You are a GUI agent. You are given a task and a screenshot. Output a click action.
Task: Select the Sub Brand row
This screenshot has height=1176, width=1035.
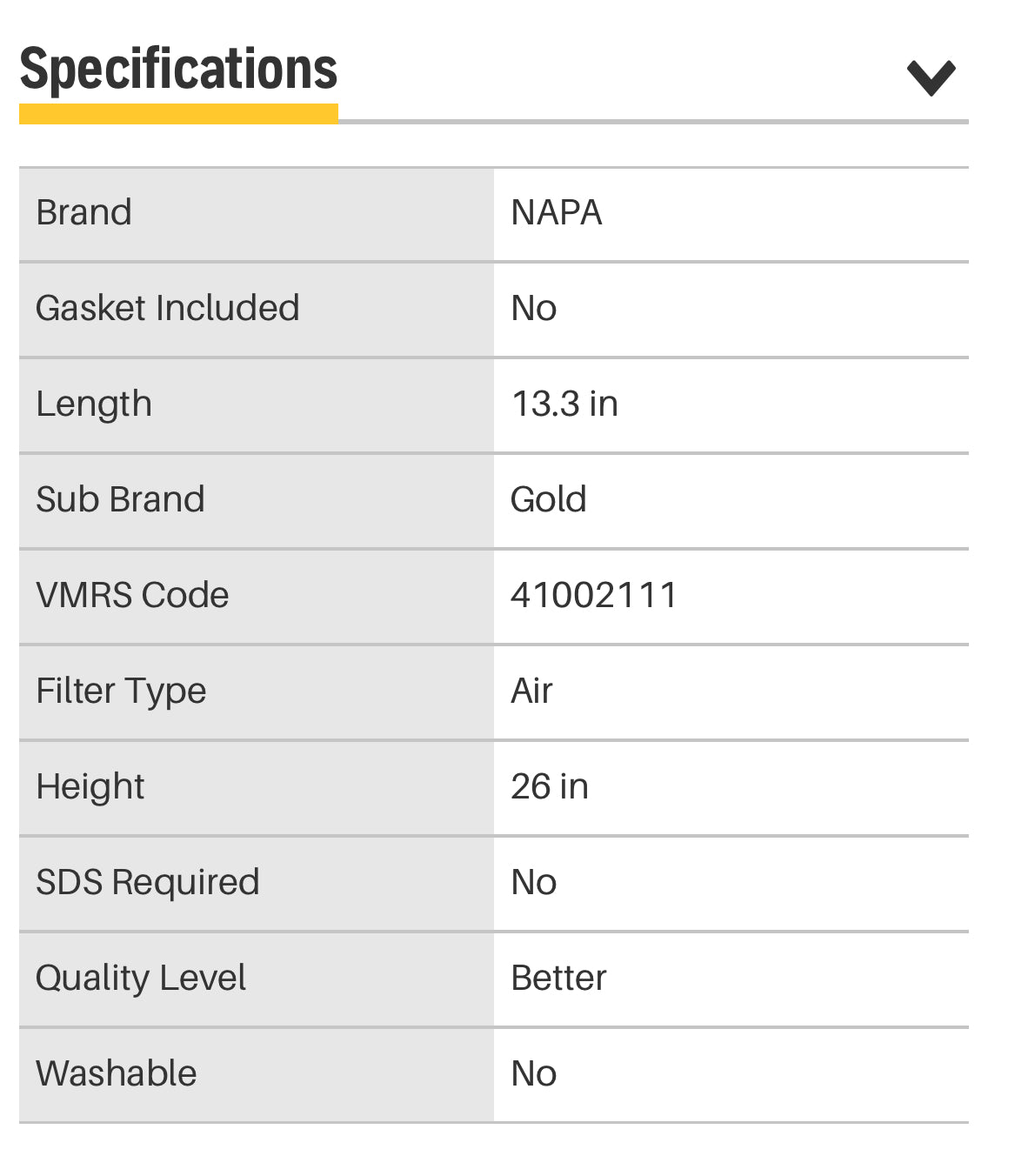120,499
